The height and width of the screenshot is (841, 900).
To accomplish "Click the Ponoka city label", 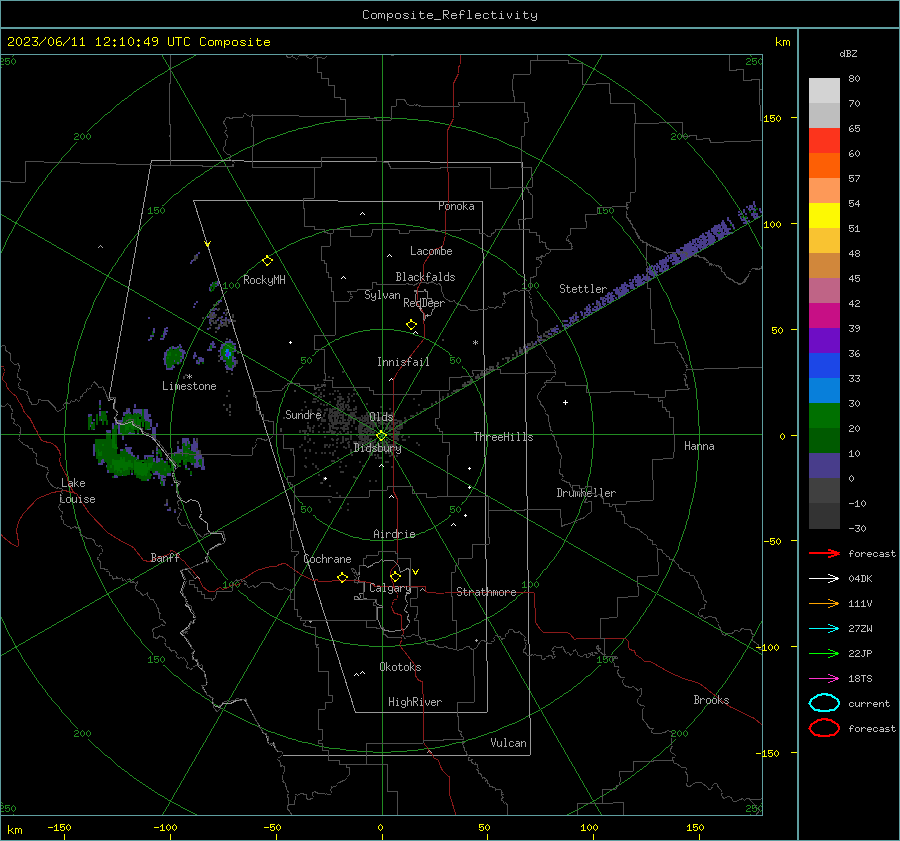I will pos(456,206).
